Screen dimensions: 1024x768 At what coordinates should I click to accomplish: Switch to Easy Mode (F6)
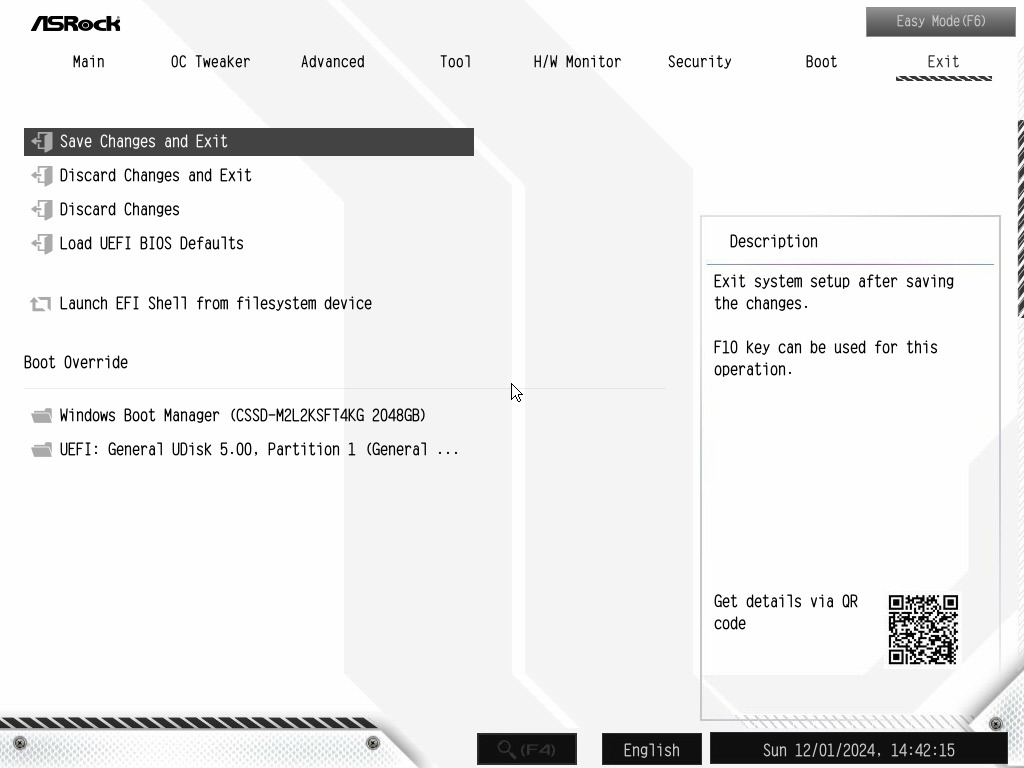[940, 22]
